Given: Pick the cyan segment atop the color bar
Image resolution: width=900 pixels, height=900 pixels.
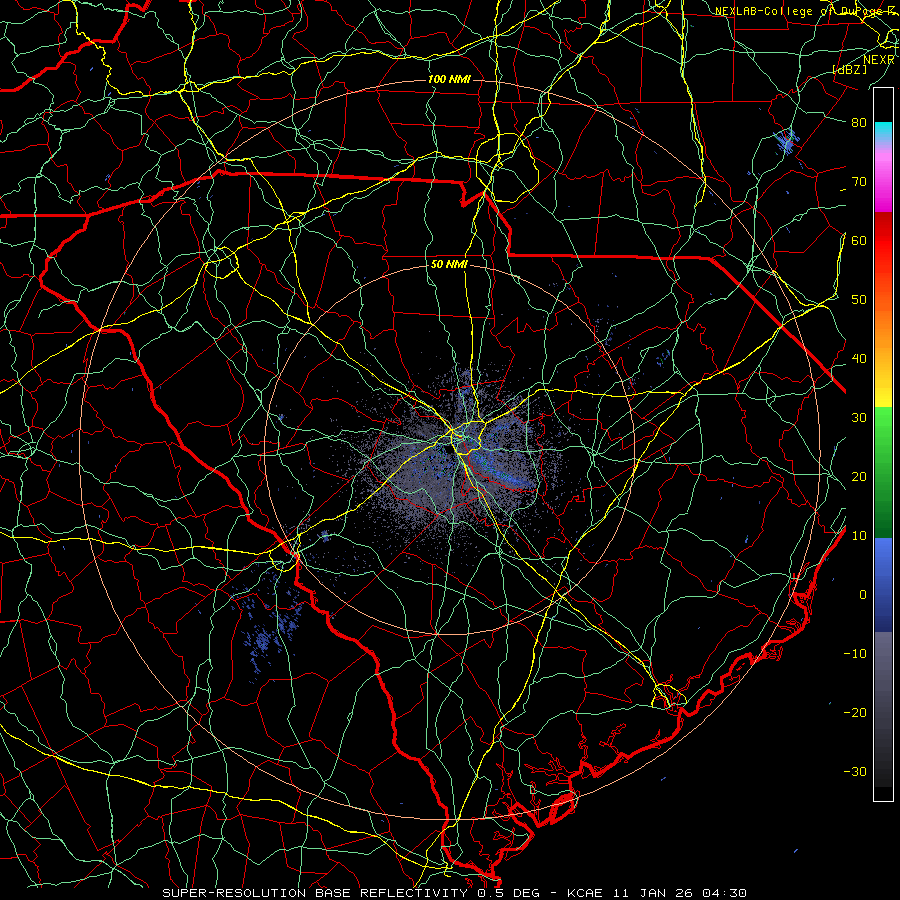Looking at the screenshot, I should pyautogui.click(x=883, y=133).
